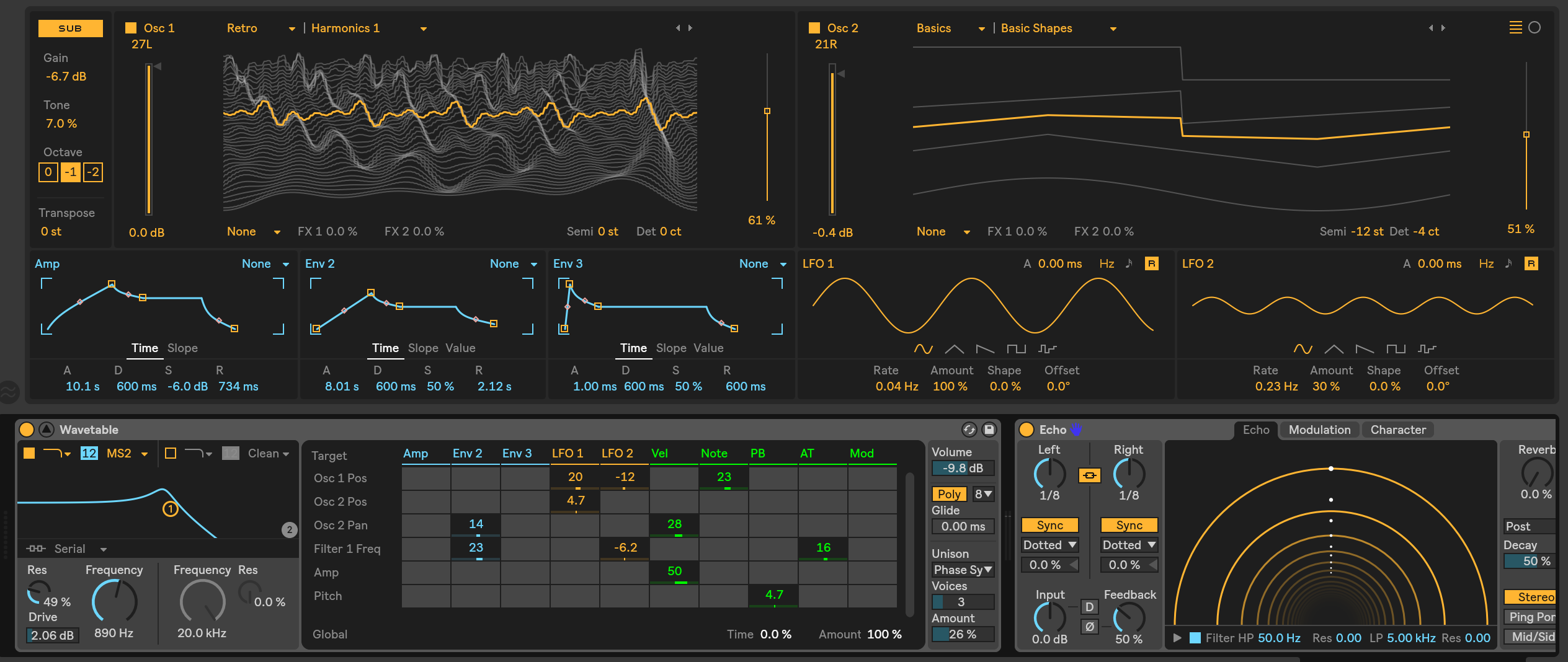Image resolution: width=1568 pixels, height=662 pixels.
Task: Select random sample-and-hold shape for LFO 1
Action: [1047, 349]
